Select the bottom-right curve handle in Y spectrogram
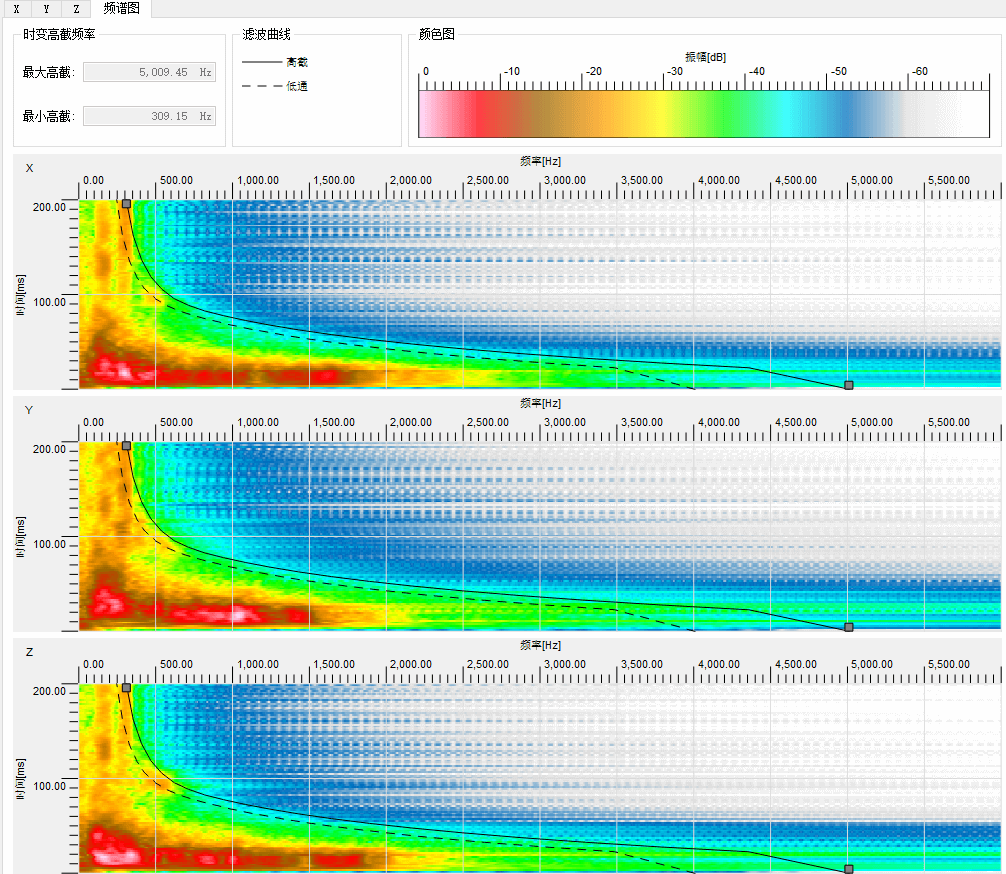Viewport: 1006px width, 874px height. point(848,627)
